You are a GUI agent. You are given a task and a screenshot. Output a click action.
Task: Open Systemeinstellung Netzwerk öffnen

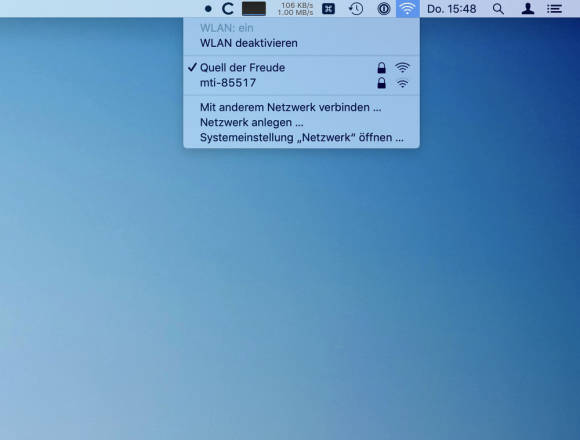pyautogui.click(x=301, y=138)
